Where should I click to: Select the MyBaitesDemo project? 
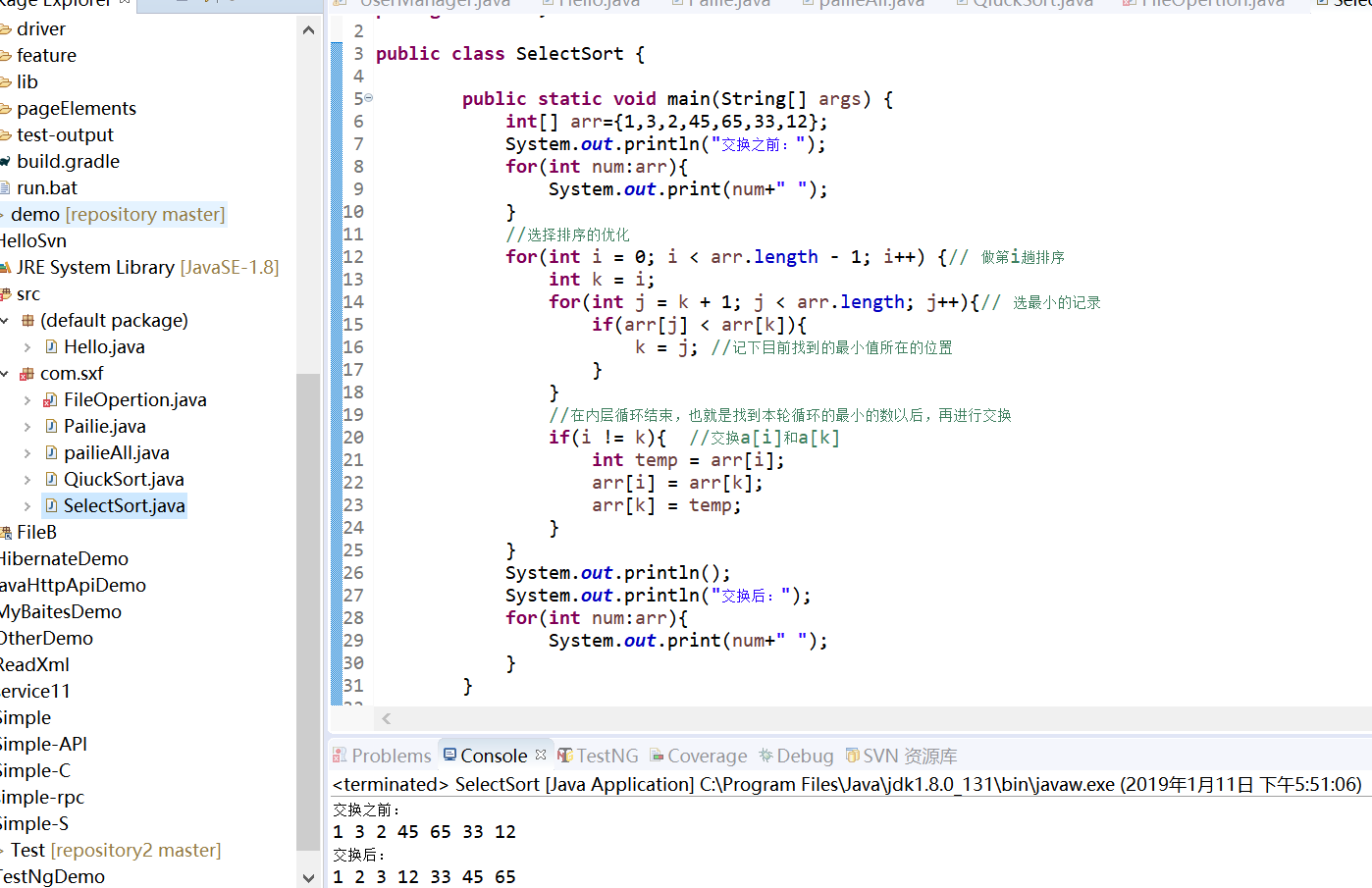[x=61, y=611]
